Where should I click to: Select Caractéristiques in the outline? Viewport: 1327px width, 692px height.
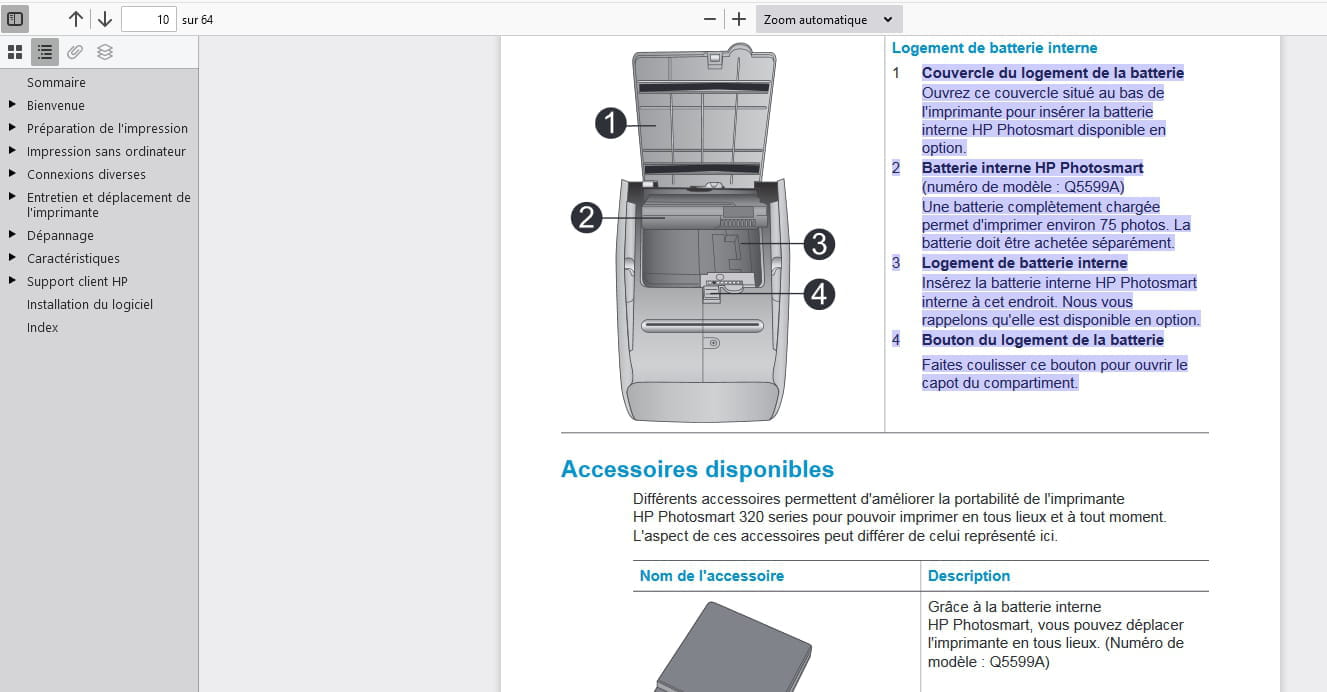tap(73, 259)
